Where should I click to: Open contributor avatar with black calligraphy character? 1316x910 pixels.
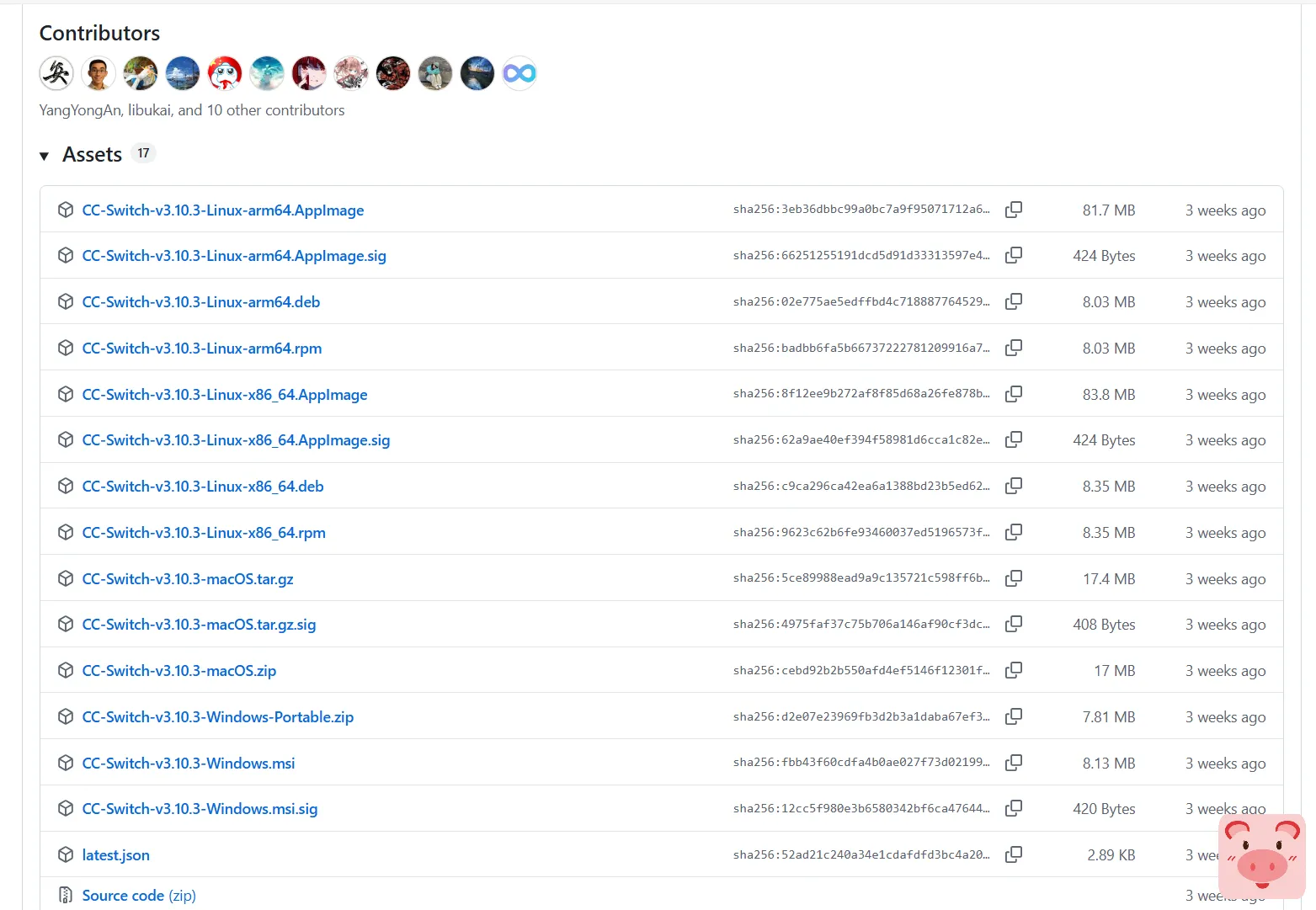[x=56, y=73]
